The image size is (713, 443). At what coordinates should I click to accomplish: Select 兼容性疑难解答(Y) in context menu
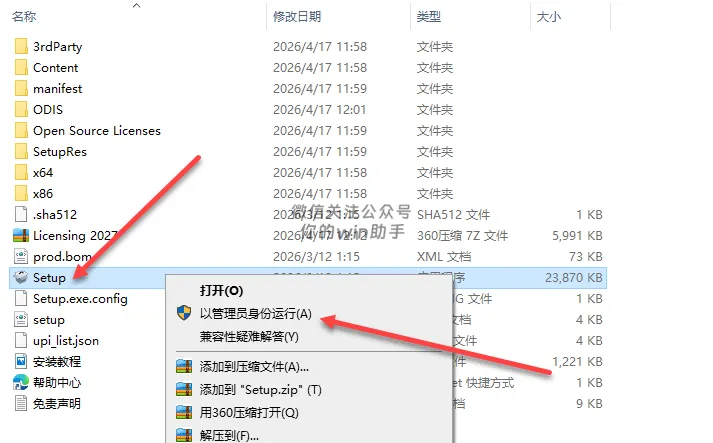249,337
